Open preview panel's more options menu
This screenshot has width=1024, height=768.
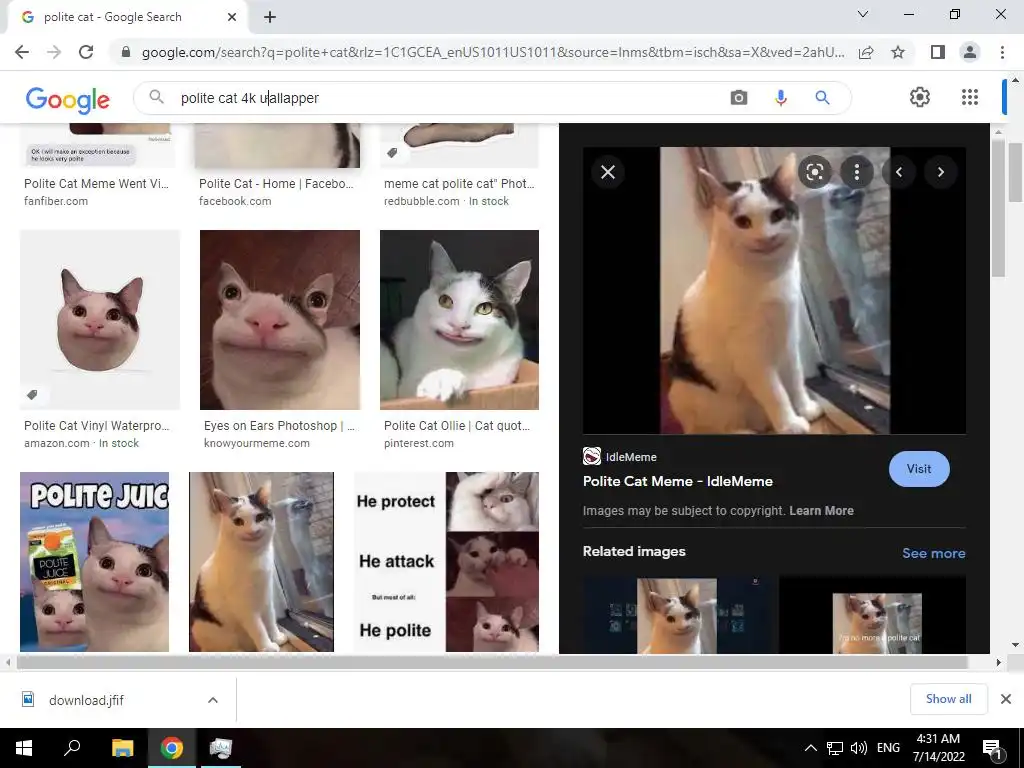coord(857,172)
